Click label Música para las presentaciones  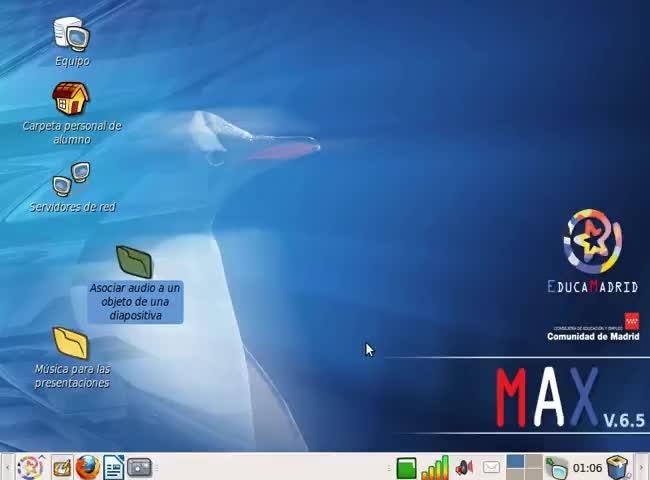(x=72, y=376)
